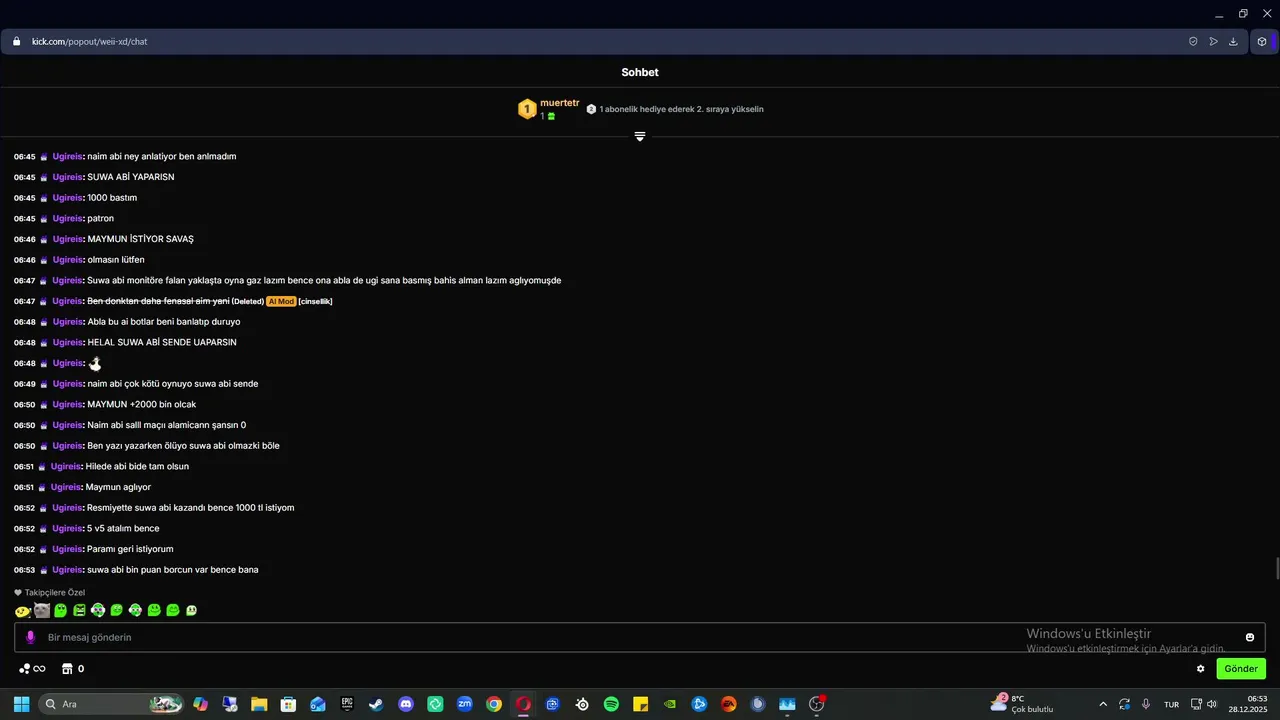Screen dimensions: 1280x720
Task: Click Ugireis username on 'patron' message
Action: pyautogui.click(x=68, y=218)
